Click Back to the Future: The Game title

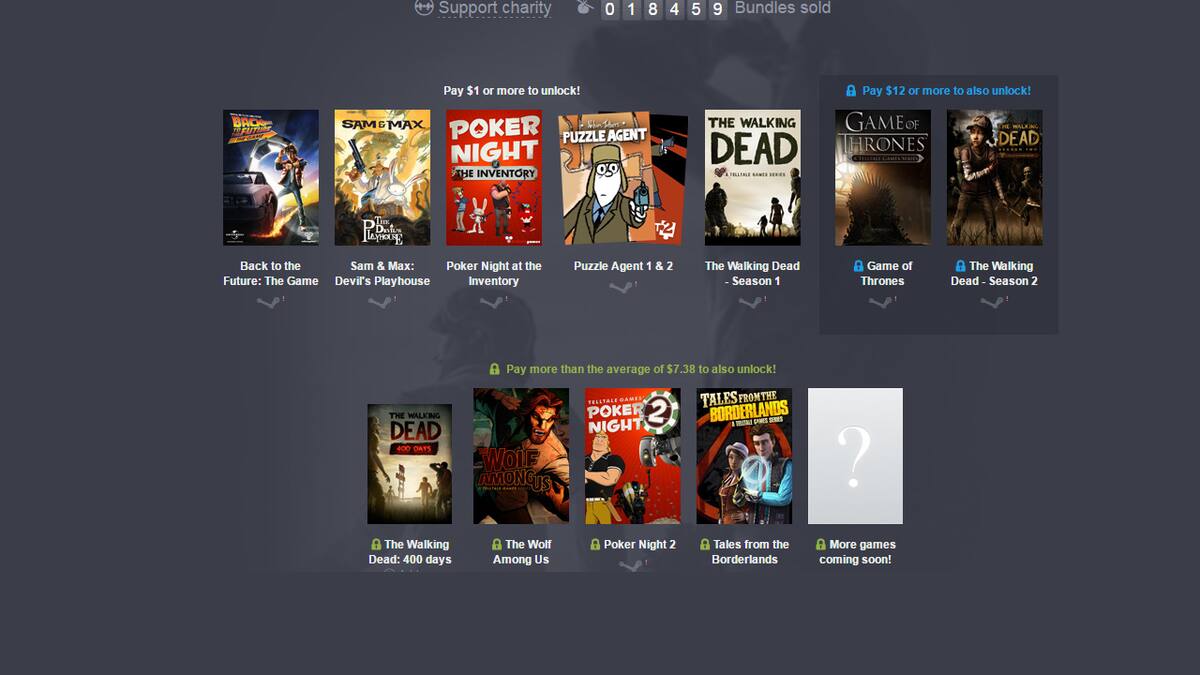(270, 273)
